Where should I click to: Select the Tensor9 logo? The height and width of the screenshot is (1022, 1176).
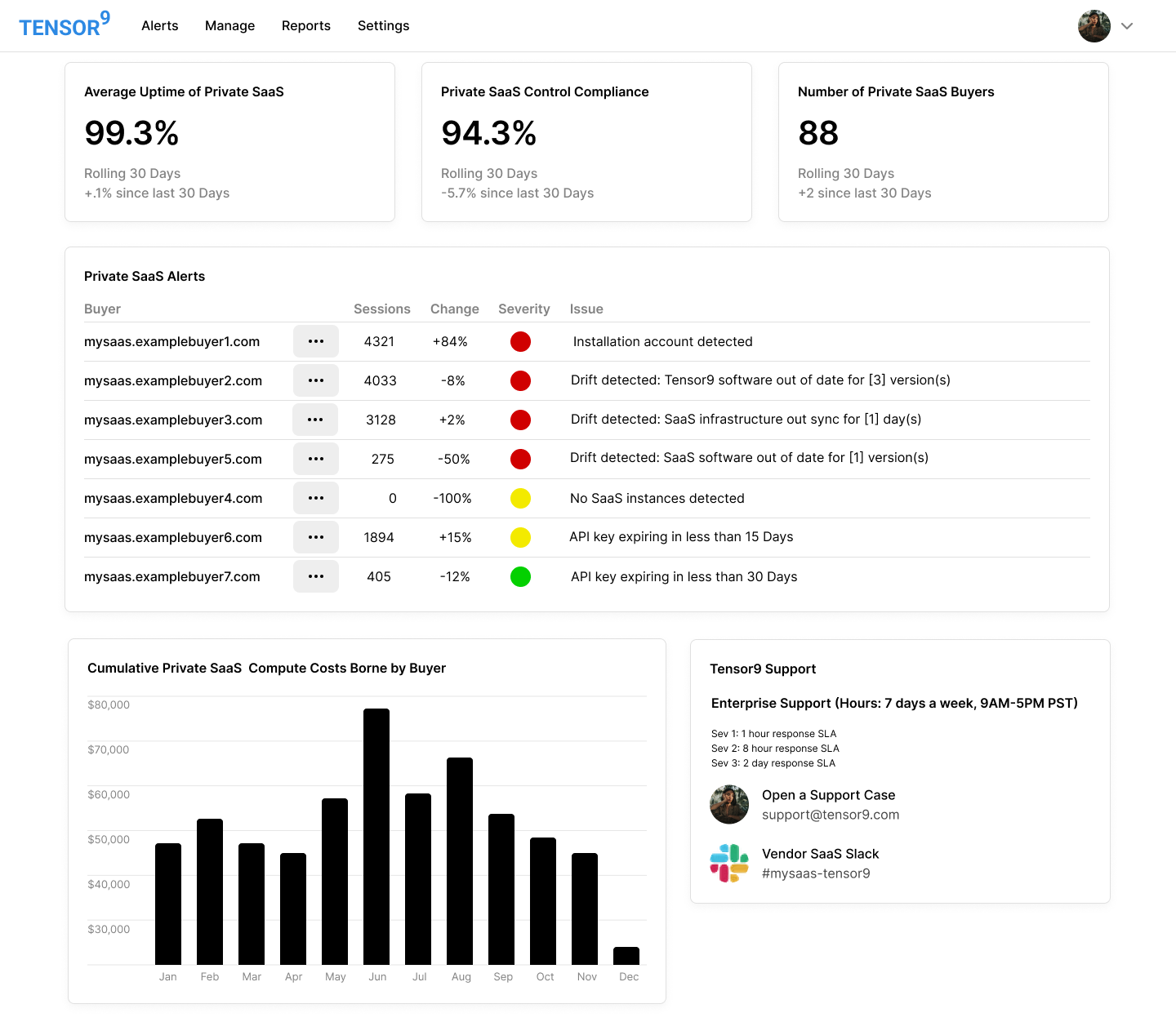tap(65, 24)
